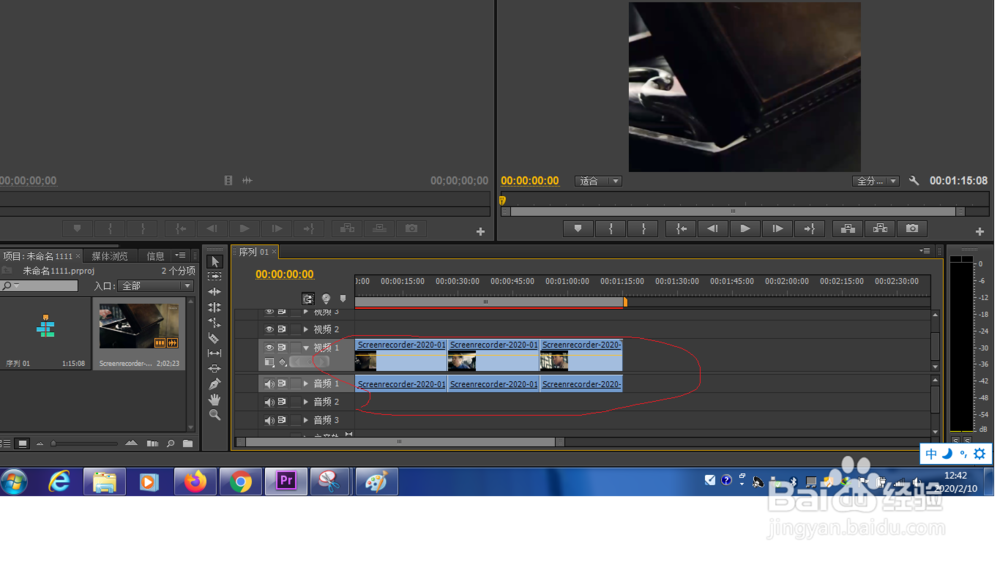Add marker in Program monitor
Screen dimensions: 1000x562
click(x=578, y=228)
